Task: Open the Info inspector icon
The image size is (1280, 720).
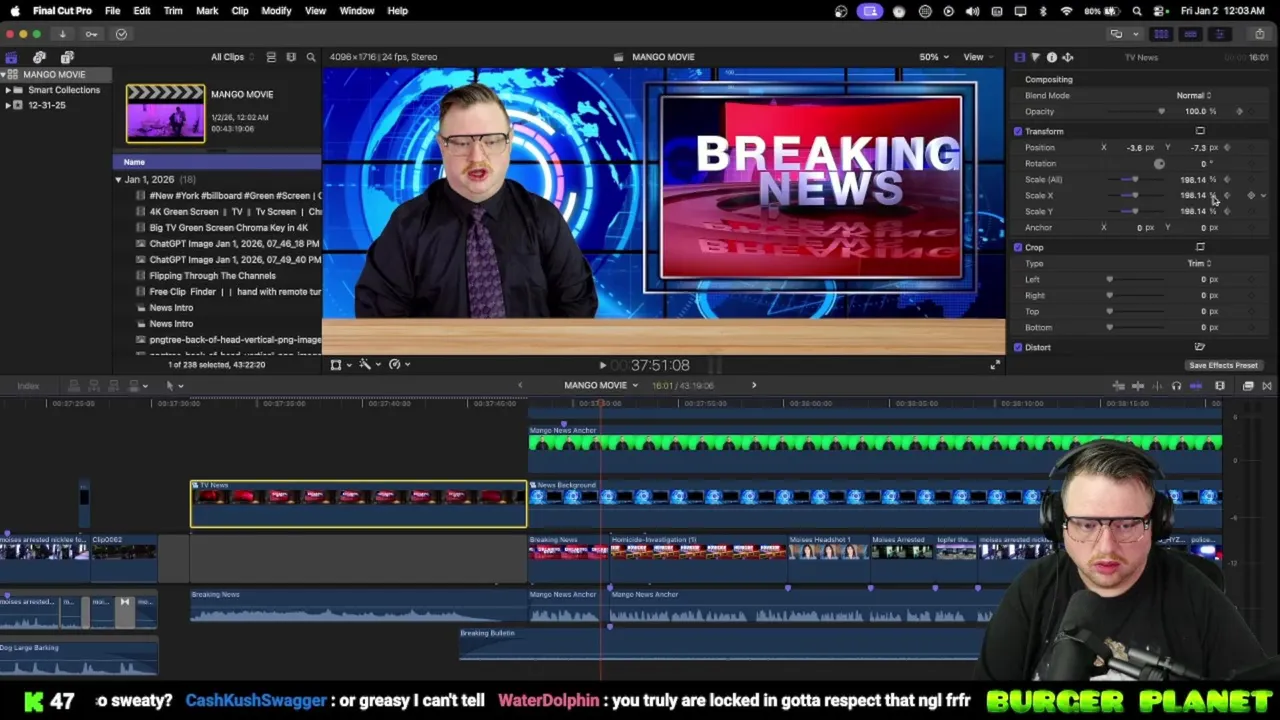Action: 1051,57
